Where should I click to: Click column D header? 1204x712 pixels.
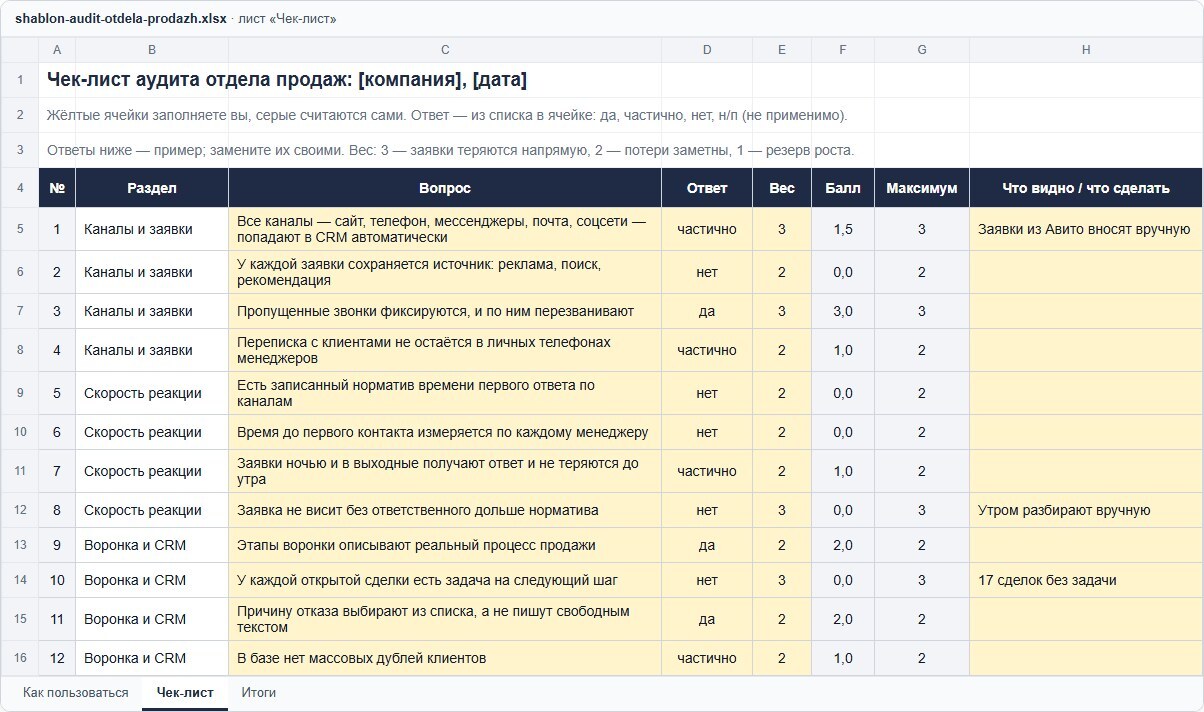707,50
